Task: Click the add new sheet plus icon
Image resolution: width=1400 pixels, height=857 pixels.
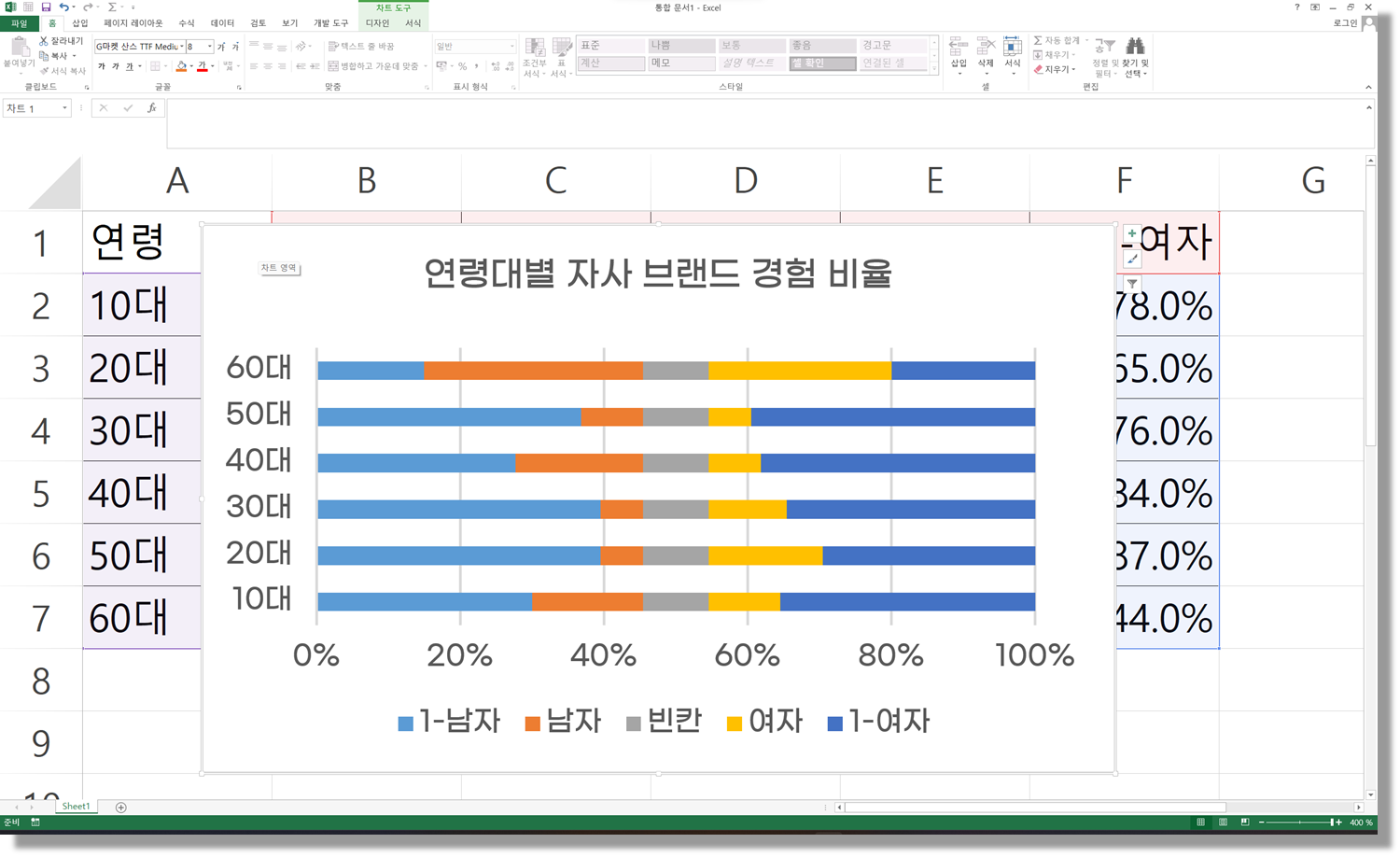Action: tap(120, 808)
